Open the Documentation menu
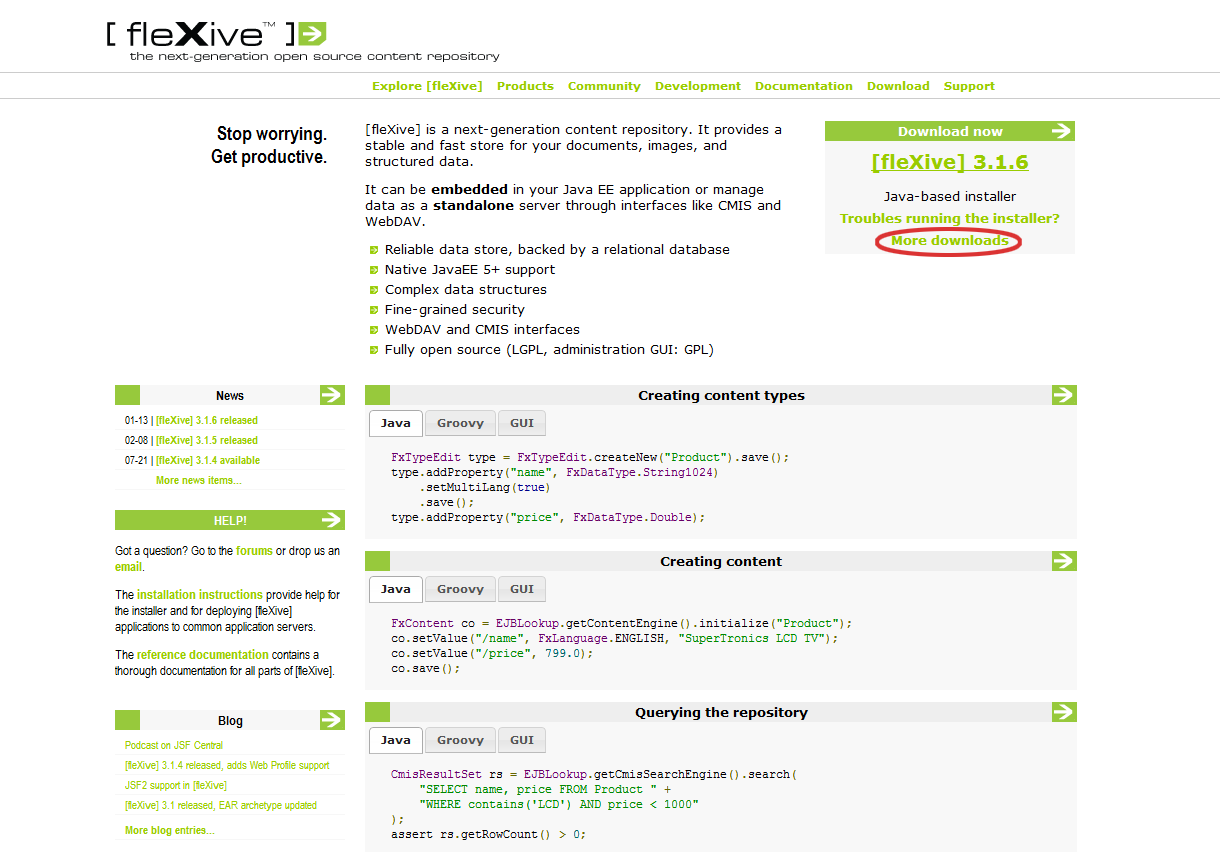Screen dimensions: 1220x852 804,86
